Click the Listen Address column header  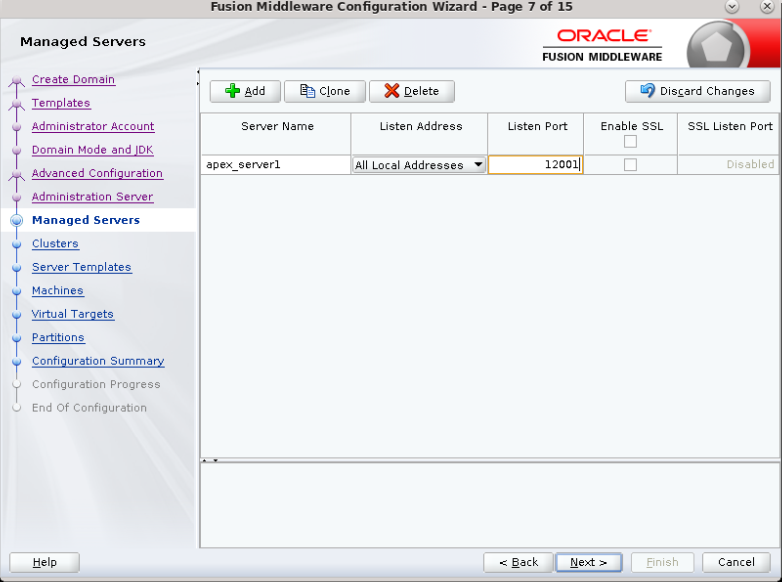(x=419, y=134)
